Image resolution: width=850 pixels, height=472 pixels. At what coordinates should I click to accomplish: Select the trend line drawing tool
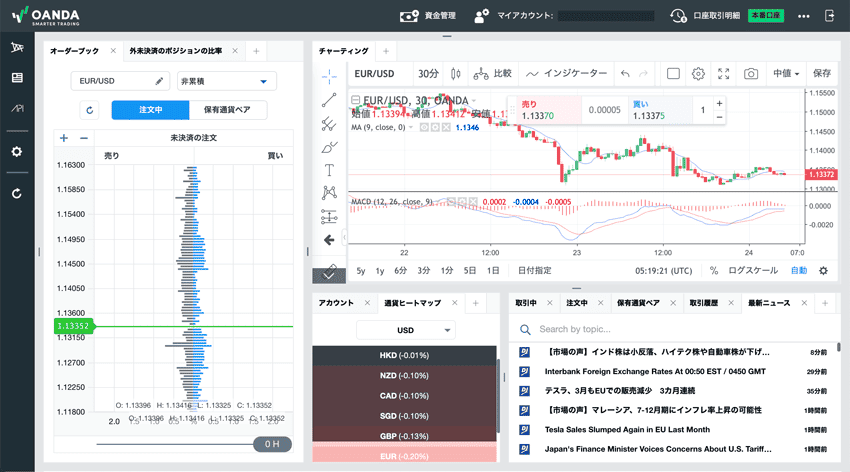329,100
